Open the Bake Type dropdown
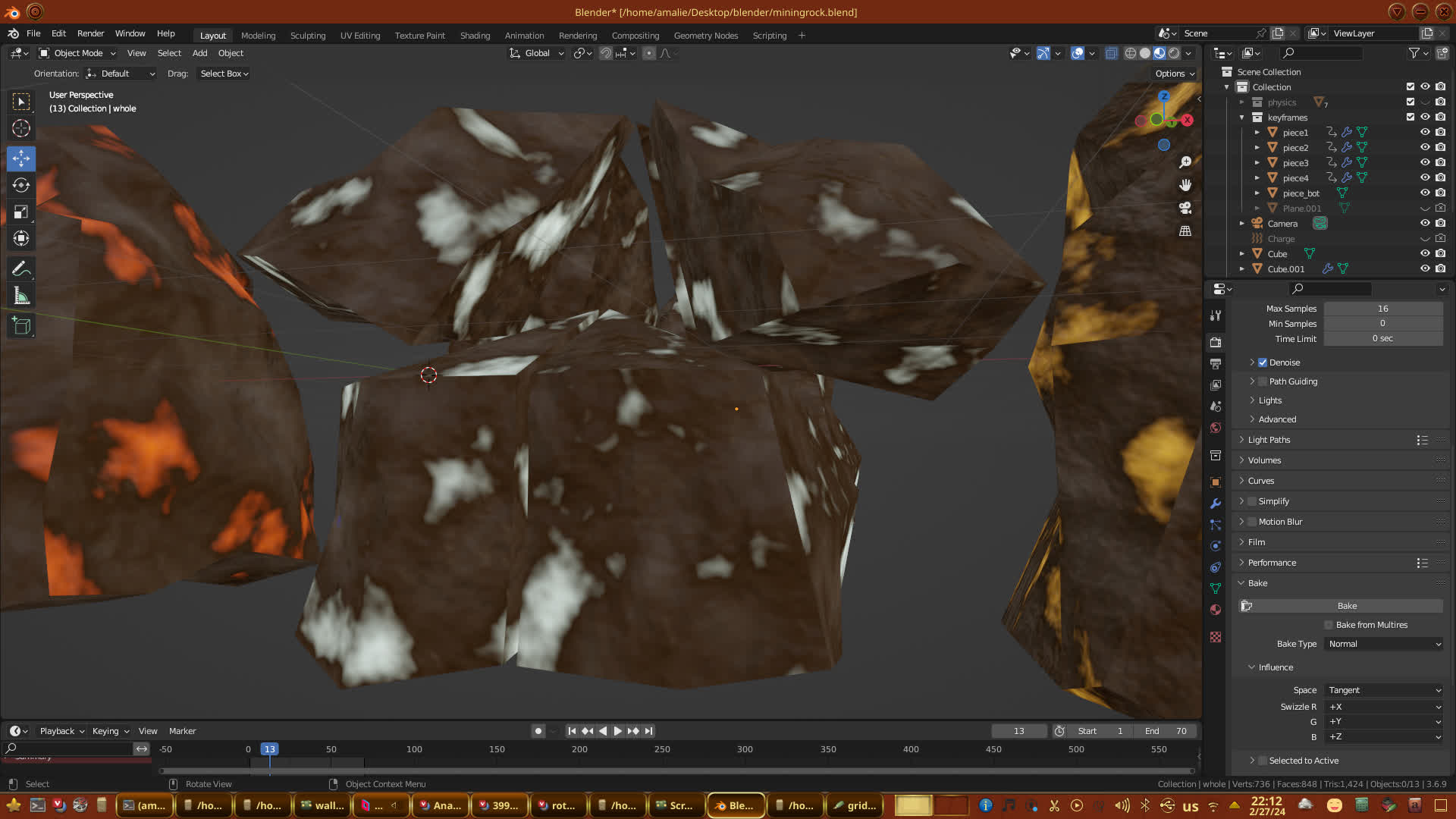Image resolution: width=1456 pixels, height=819 pixels. 1384,644
